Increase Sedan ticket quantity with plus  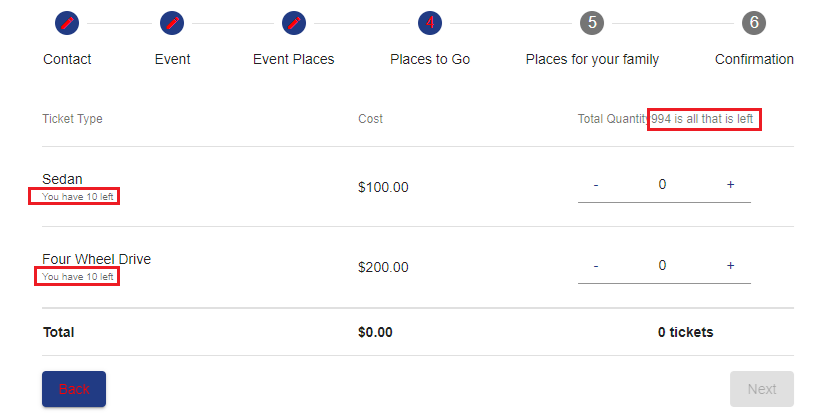pyautogui.click(x=730, y=185)
